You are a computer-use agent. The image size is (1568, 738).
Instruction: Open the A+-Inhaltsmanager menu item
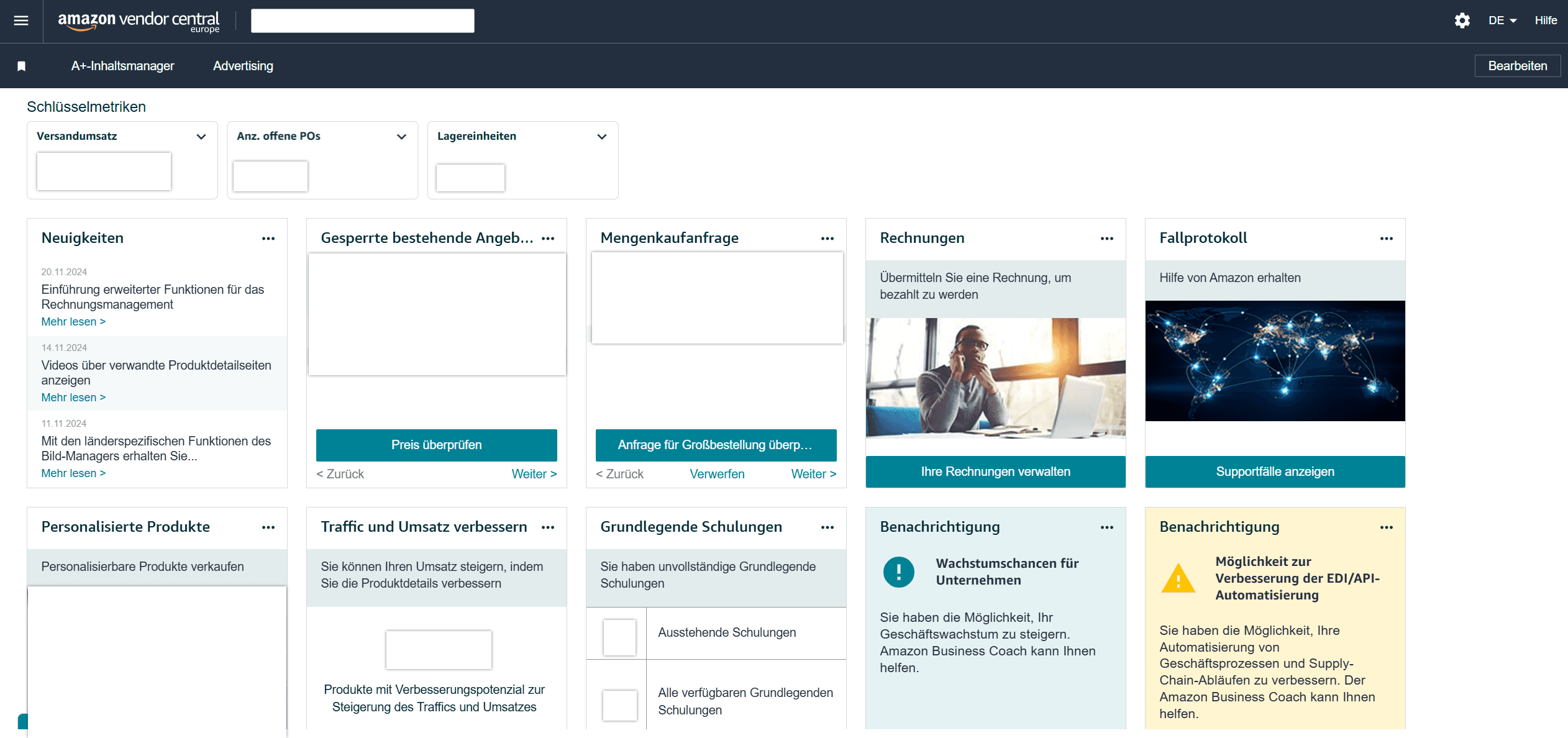point(122,66)
